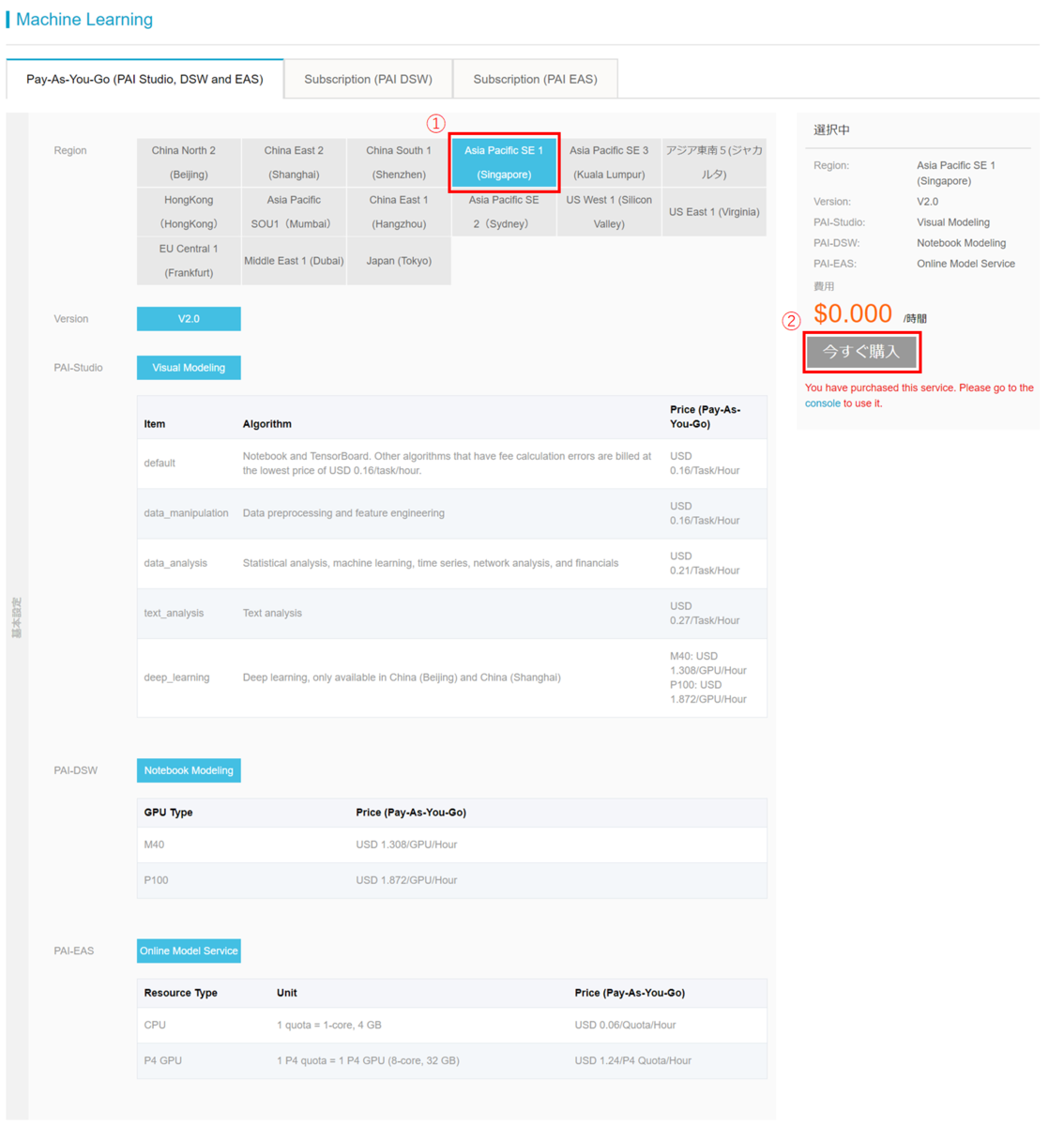This screenshot has width=1064, height=1126.
Task: Open Pay-As-You-Go (PAI Studio, DSW and EAS) tab
Action: pos(144,79)
